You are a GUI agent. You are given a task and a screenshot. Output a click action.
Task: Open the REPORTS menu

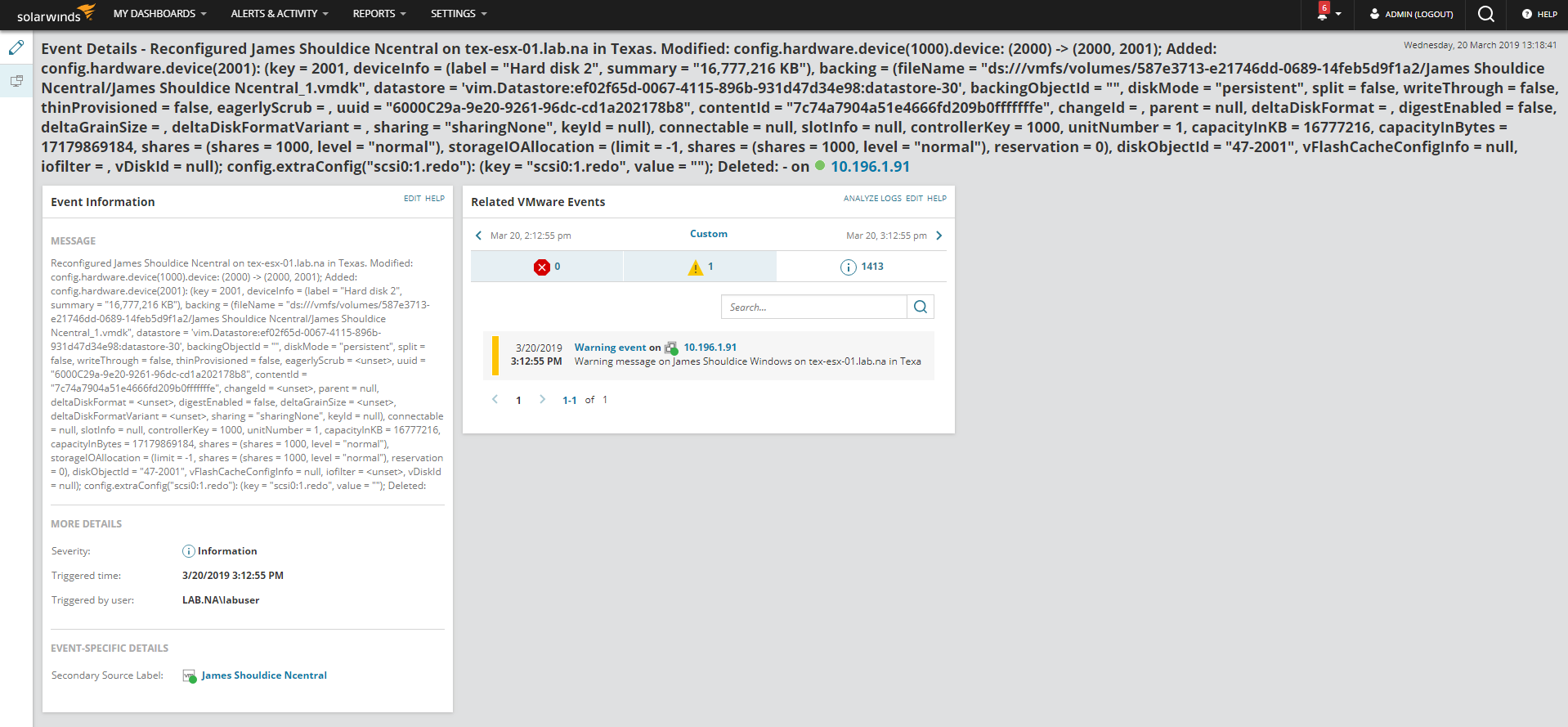click(379, 14)
